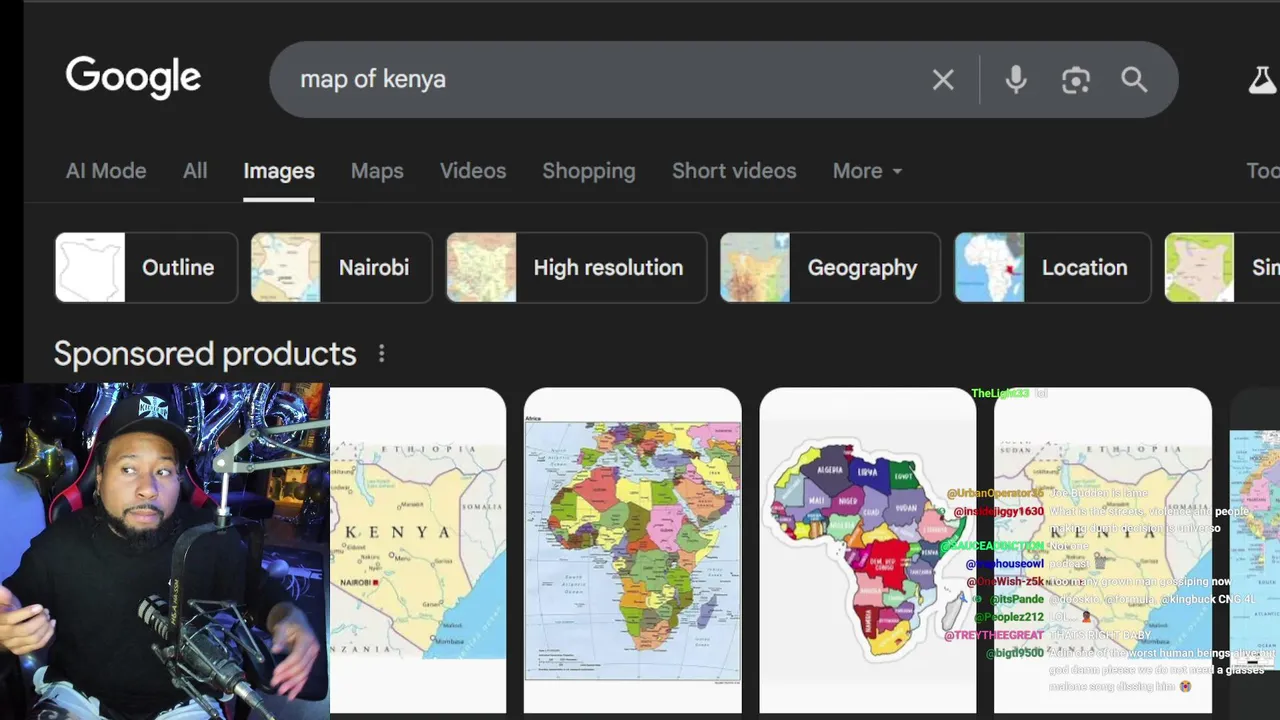Click the magnifying glass search button
This screenshot has width=1280, height=720.
1134,80
